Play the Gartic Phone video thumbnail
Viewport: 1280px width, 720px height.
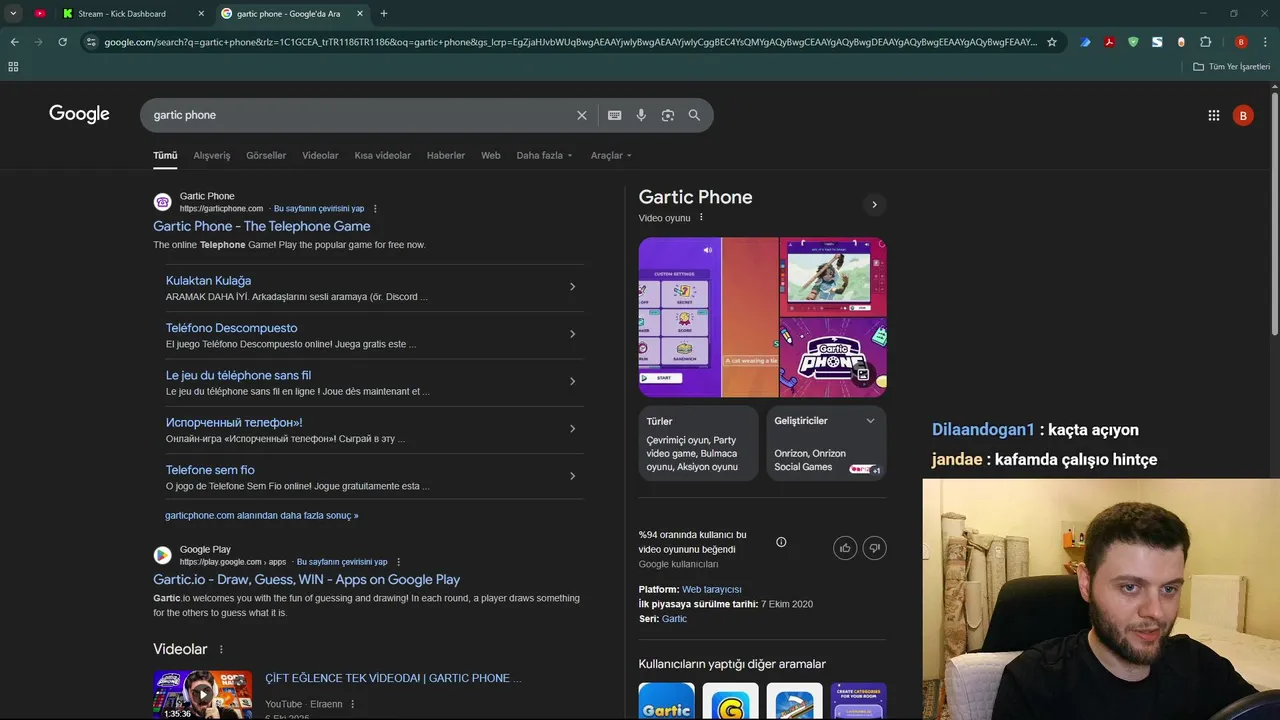203,694
